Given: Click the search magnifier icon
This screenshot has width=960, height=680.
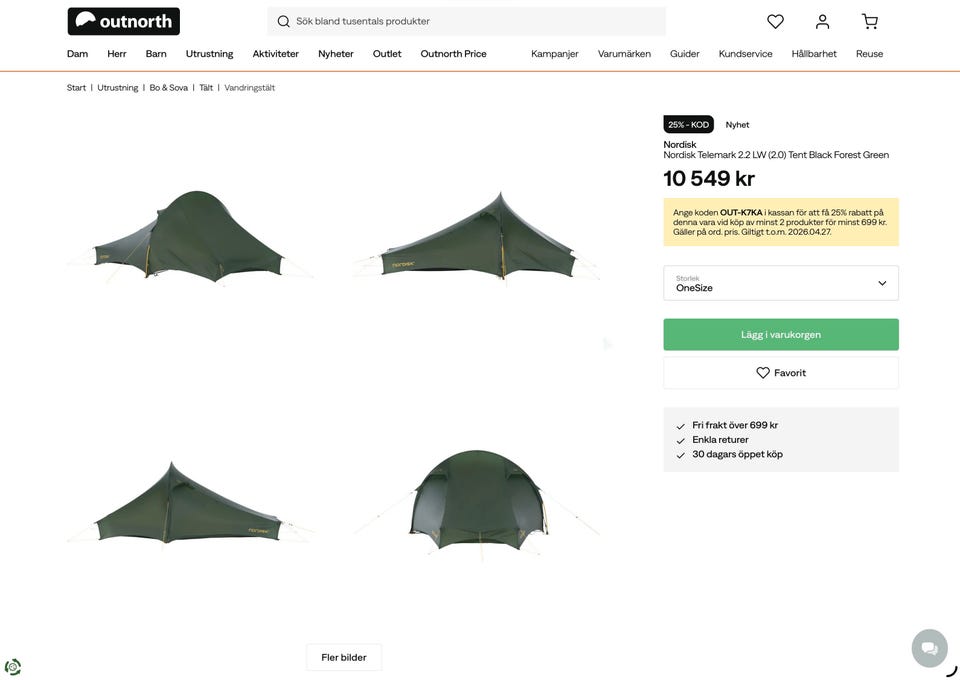Looking at the screenshot, I should tap(283, 21).
